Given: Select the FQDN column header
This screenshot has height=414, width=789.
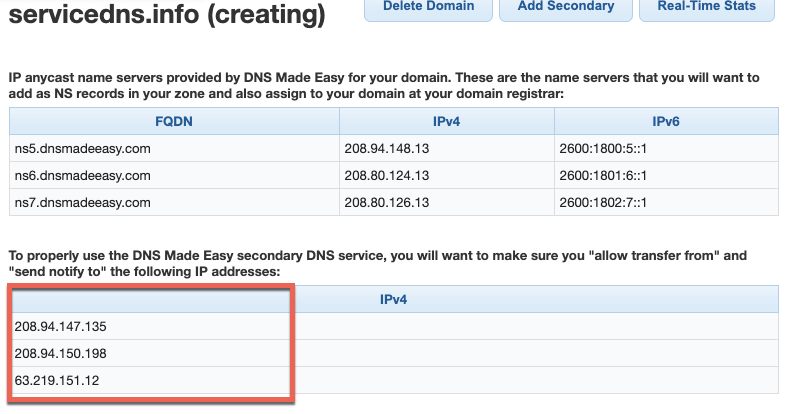Looking at the screenshot, I should 174,121.
